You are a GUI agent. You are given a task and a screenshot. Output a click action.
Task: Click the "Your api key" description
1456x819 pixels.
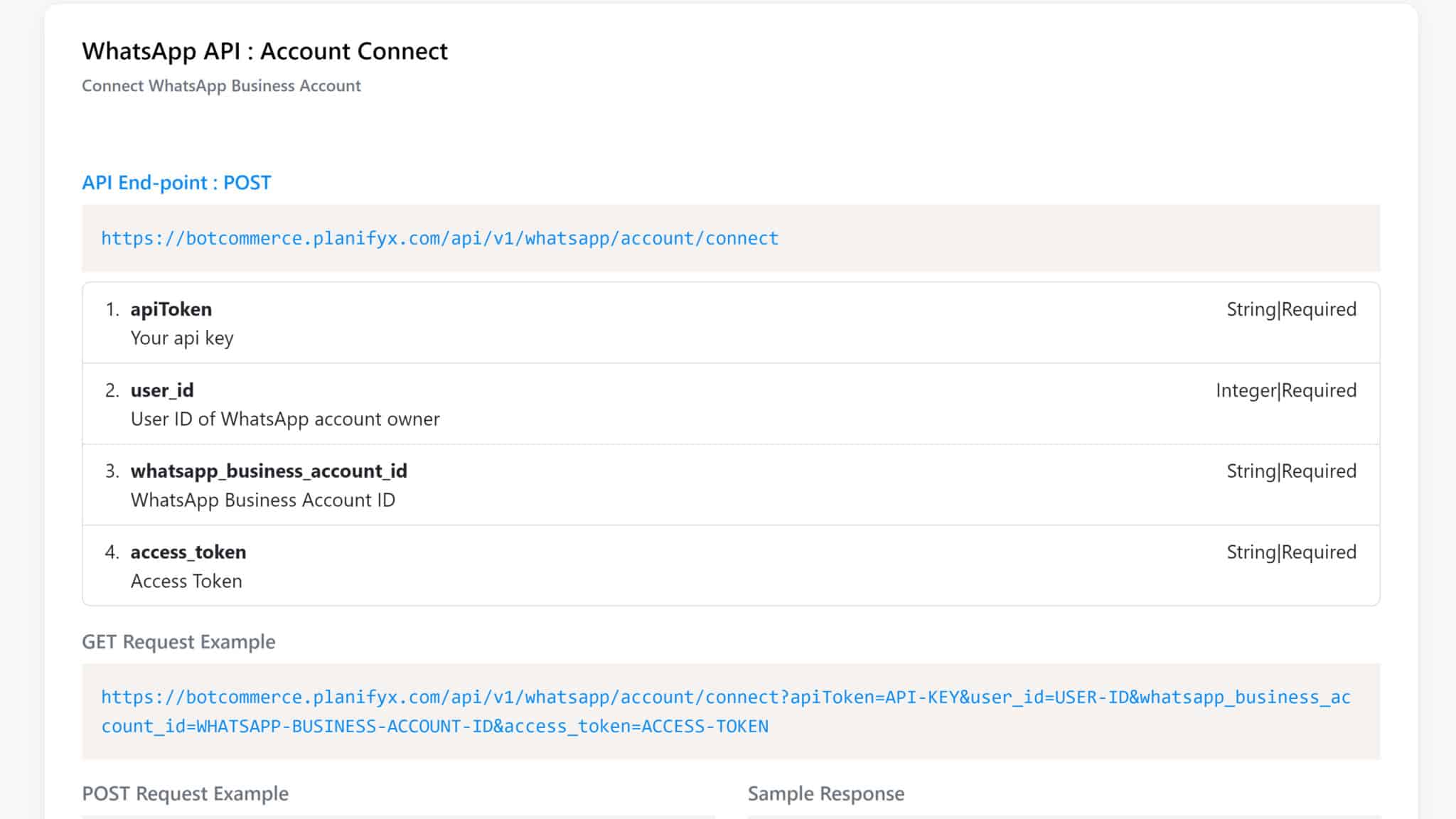point(182,338)
